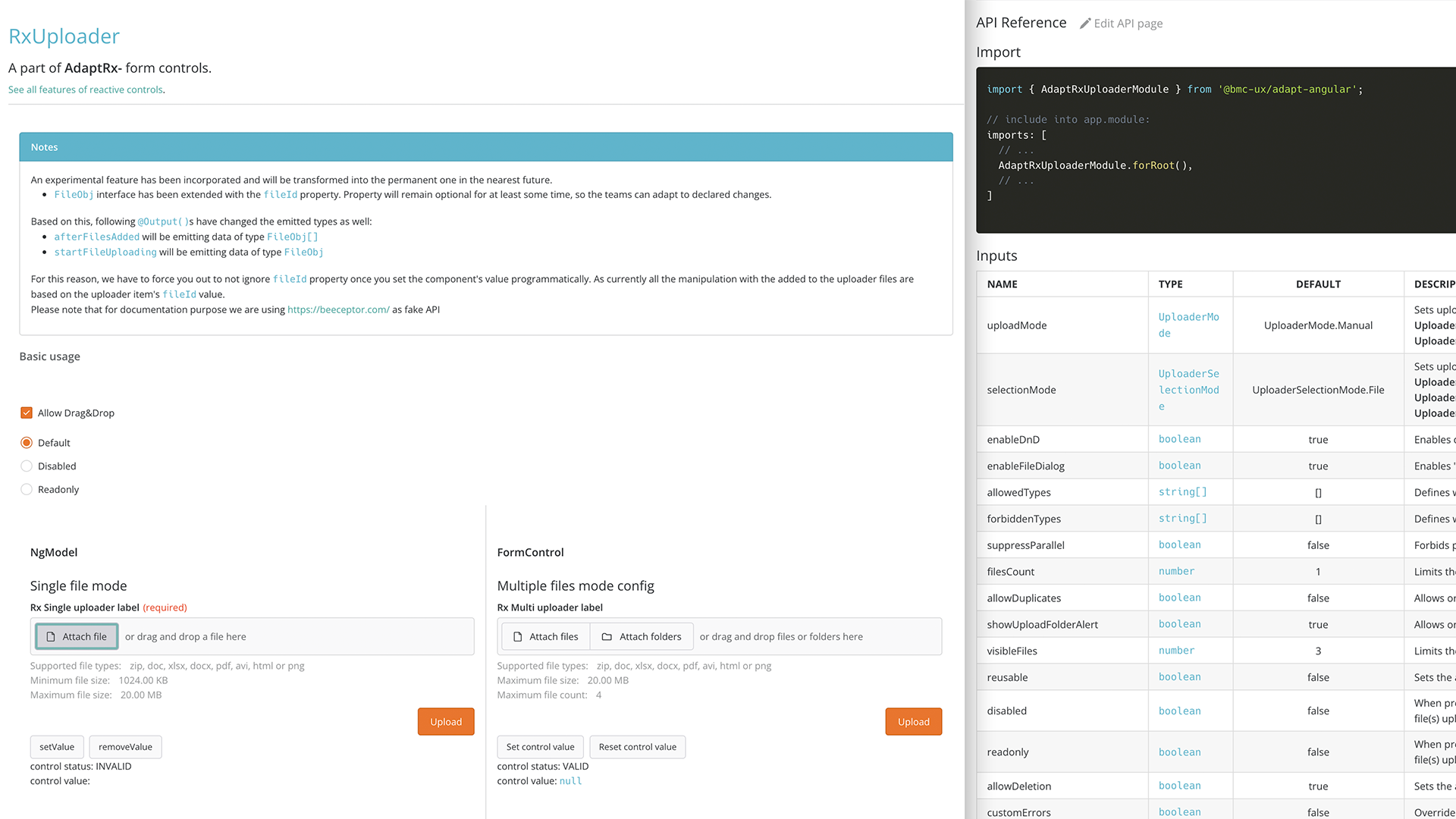Click the pencil Edit API page icon
1456x819 pixels.
1085,24
